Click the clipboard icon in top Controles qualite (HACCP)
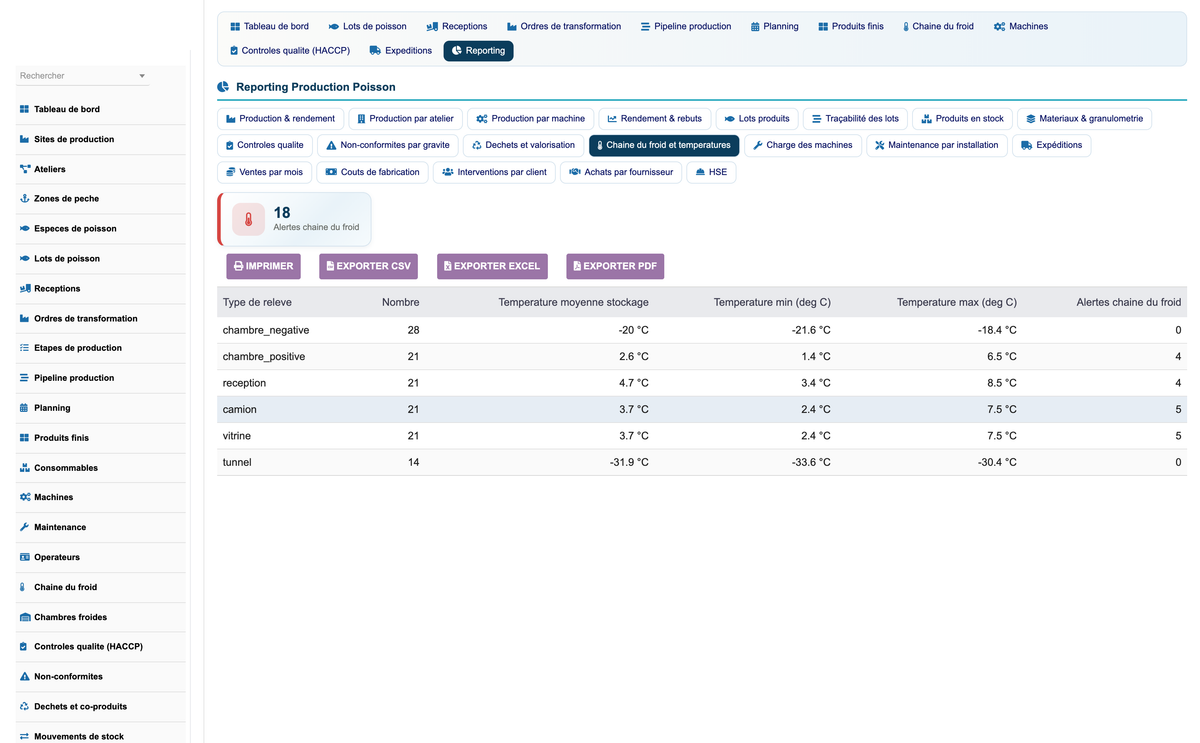 click(233, 50)
